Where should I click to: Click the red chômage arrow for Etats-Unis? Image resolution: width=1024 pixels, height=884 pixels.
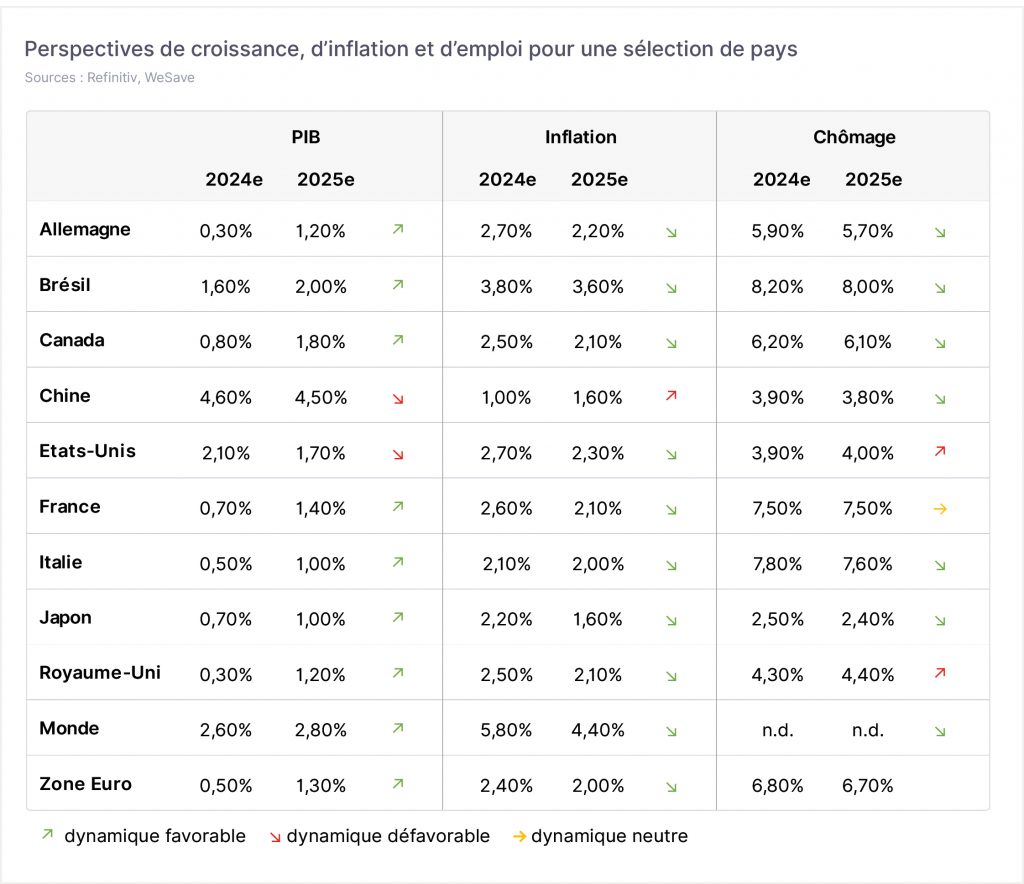940,451
